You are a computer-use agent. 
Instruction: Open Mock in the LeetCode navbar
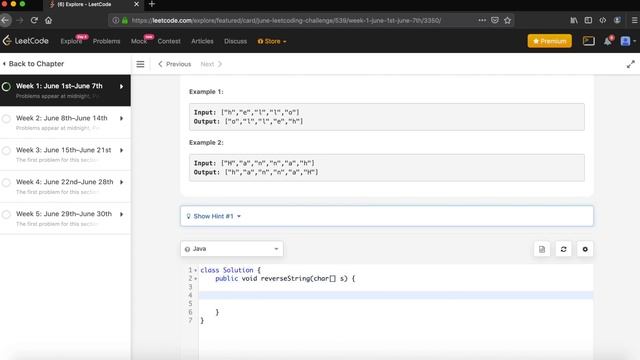138,41
